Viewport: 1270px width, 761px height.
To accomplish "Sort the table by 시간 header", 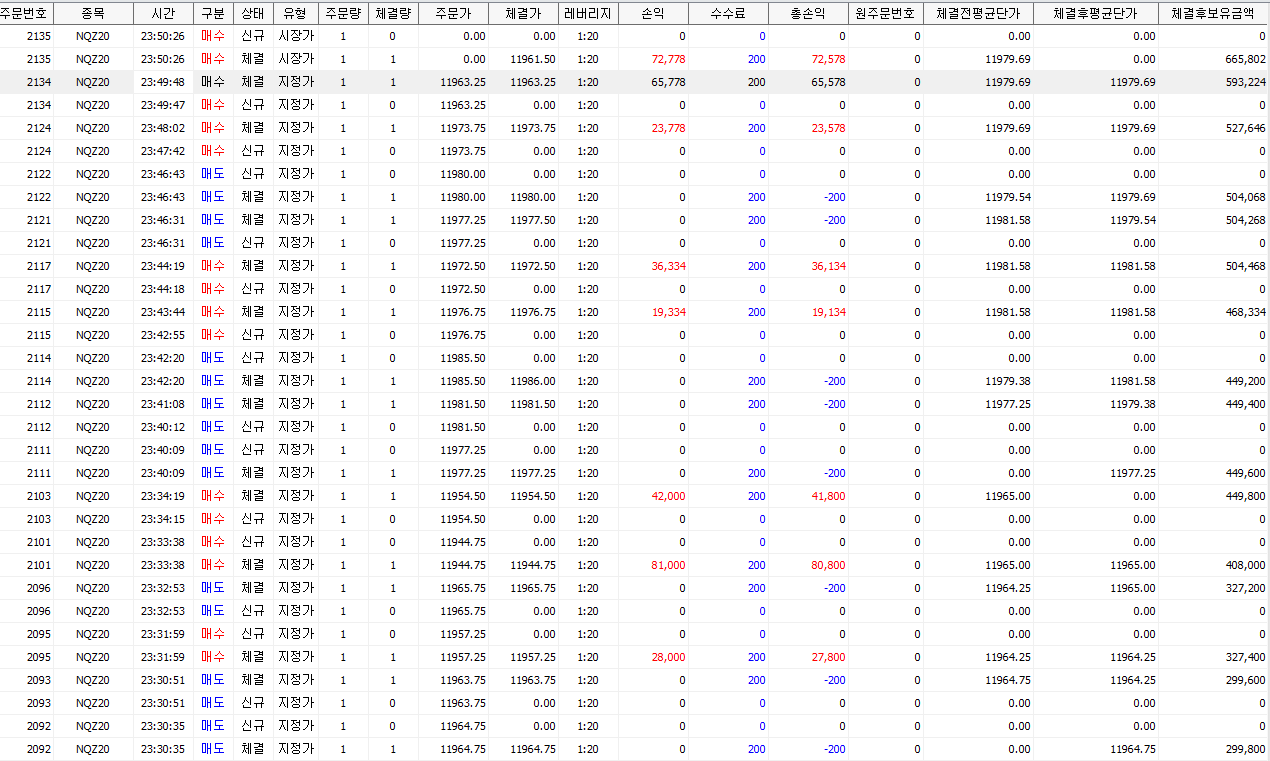I will point(162,13).
